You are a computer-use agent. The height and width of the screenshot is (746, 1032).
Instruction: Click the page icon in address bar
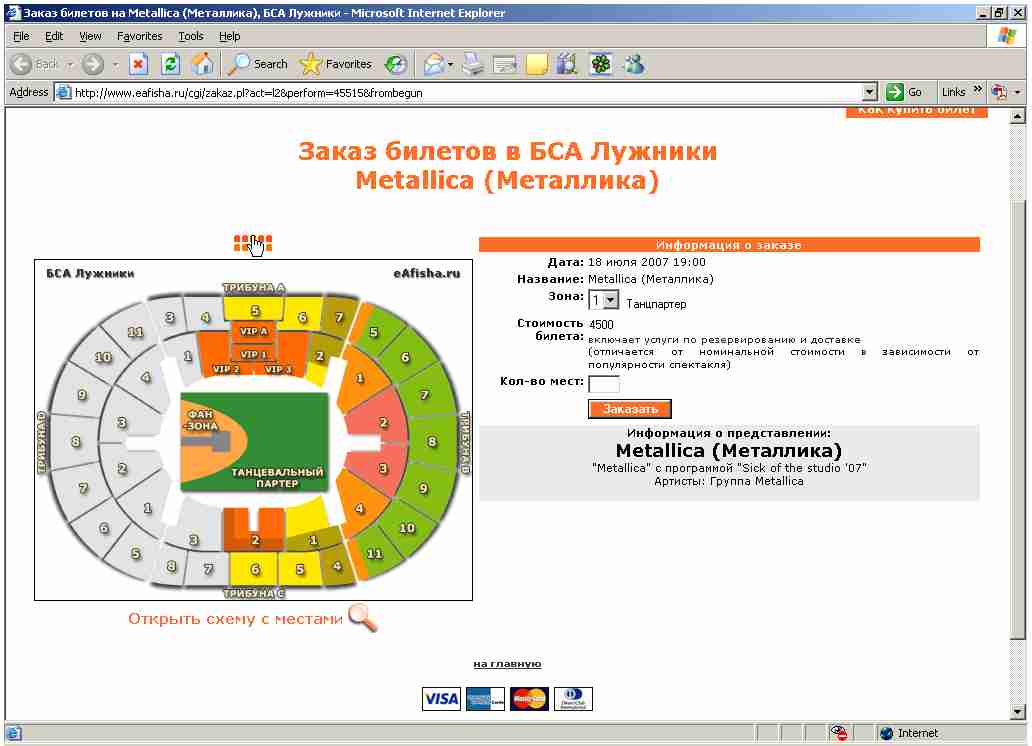click(x=64, y=92)
